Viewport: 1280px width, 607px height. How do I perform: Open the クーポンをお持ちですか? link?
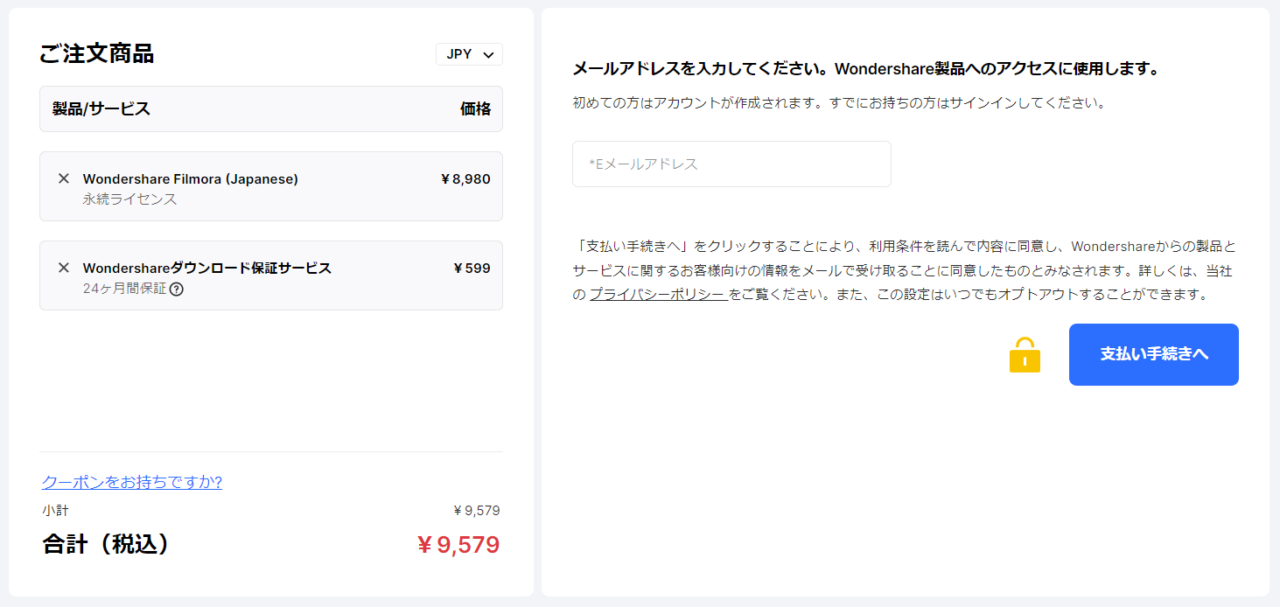(x=132, y=482)
